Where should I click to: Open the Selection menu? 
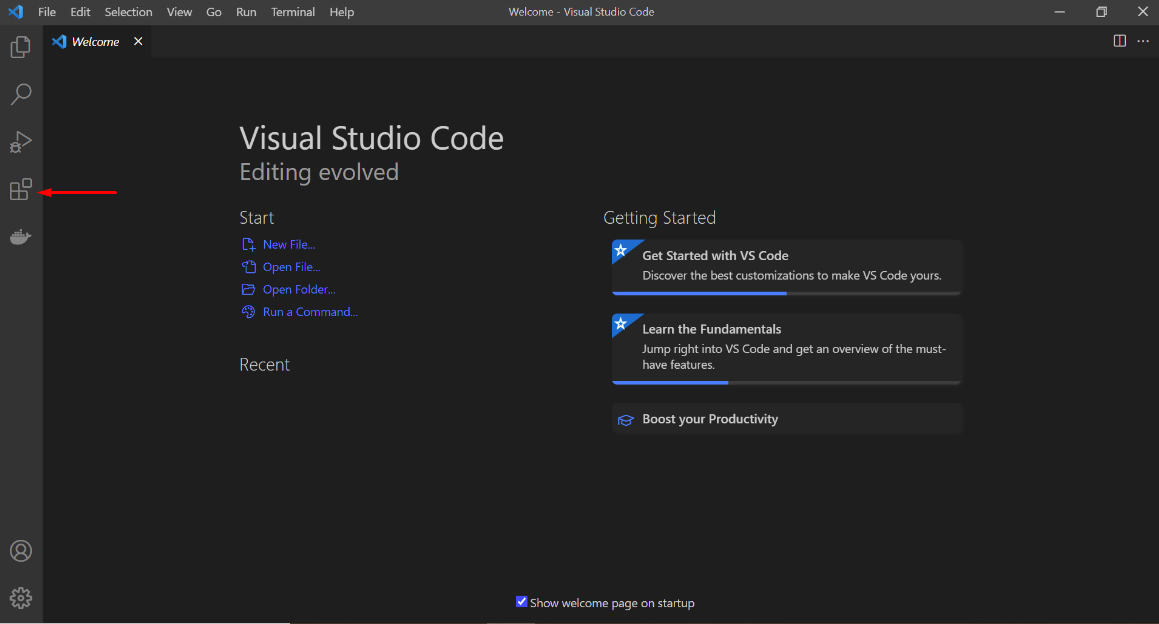(128, 12)
